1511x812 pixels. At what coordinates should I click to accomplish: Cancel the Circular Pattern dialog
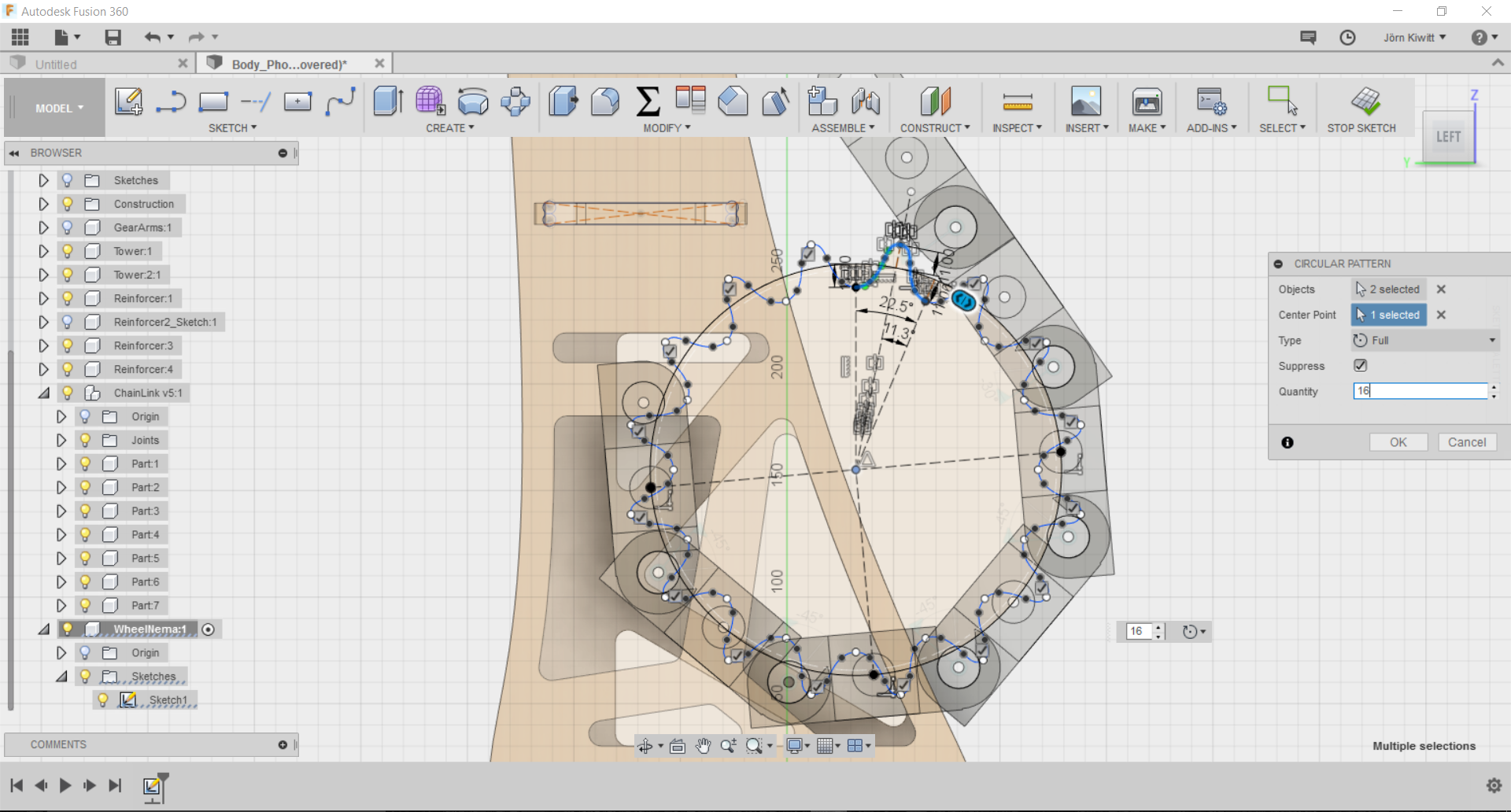[x=1466, y=442]
